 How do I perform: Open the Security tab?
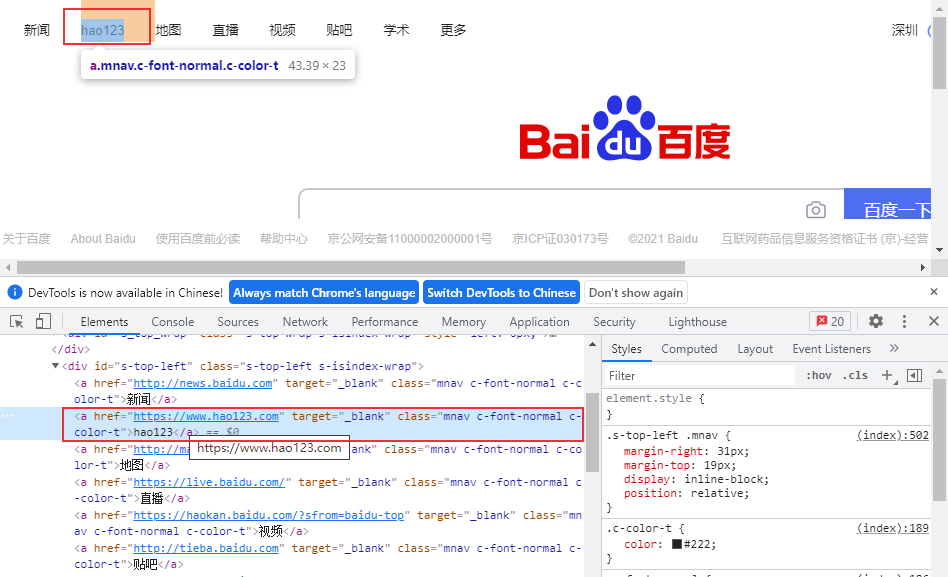pos(614,322)
